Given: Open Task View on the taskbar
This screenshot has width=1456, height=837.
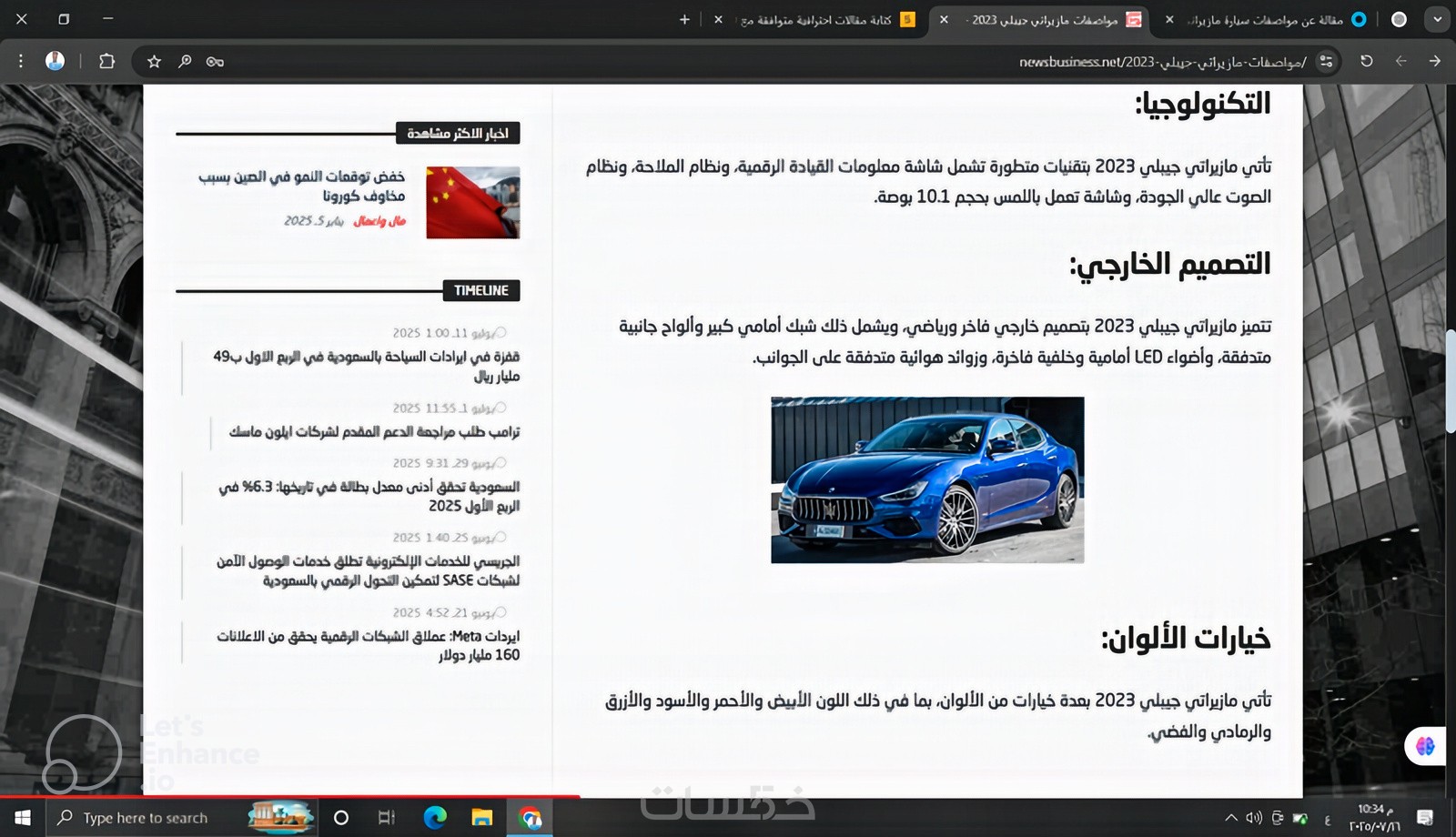Looking at the screenshot, I should pyautogui.click(x=387, y=818).
